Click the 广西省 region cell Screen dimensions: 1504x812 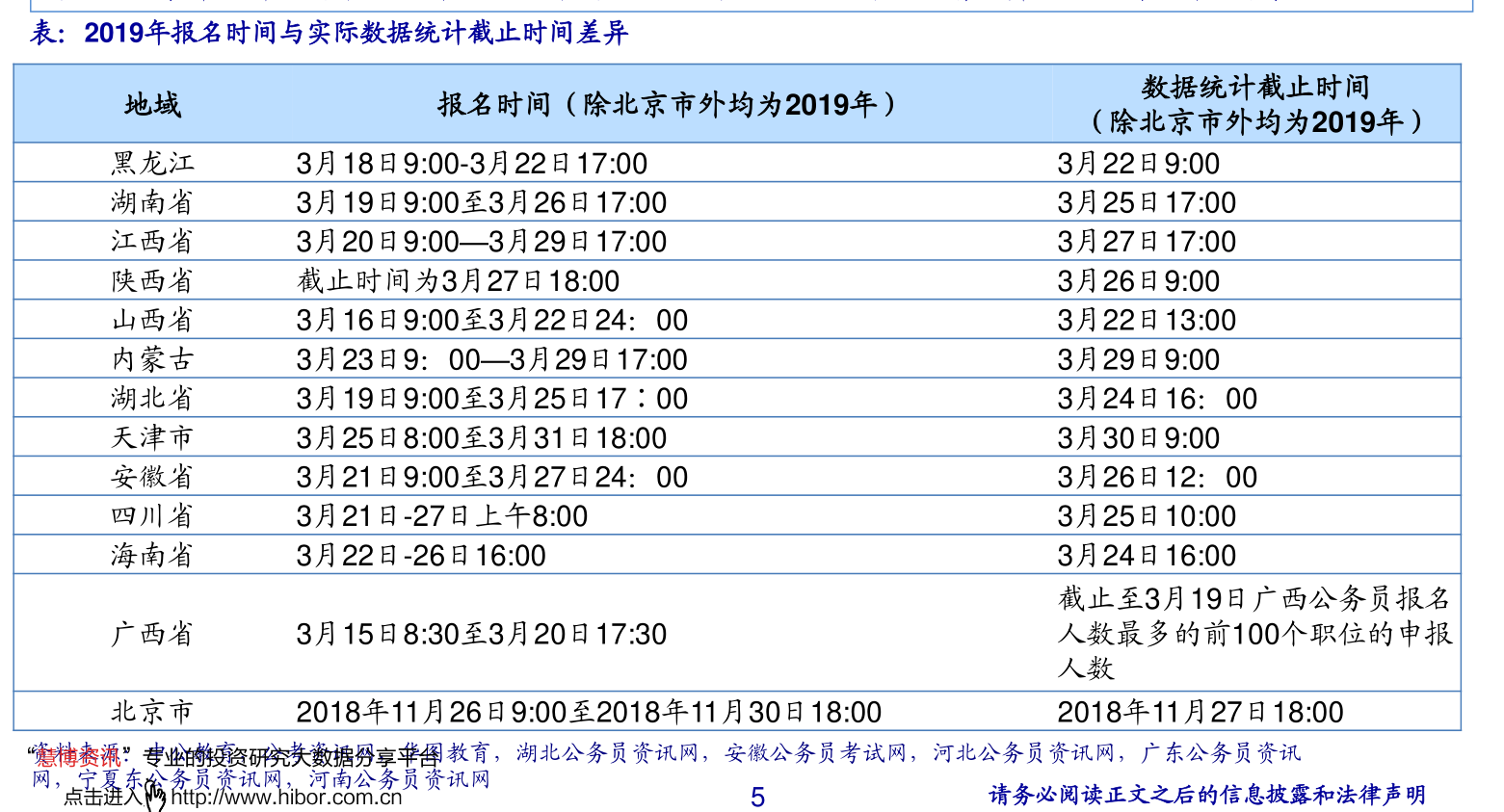click(152, 634)
